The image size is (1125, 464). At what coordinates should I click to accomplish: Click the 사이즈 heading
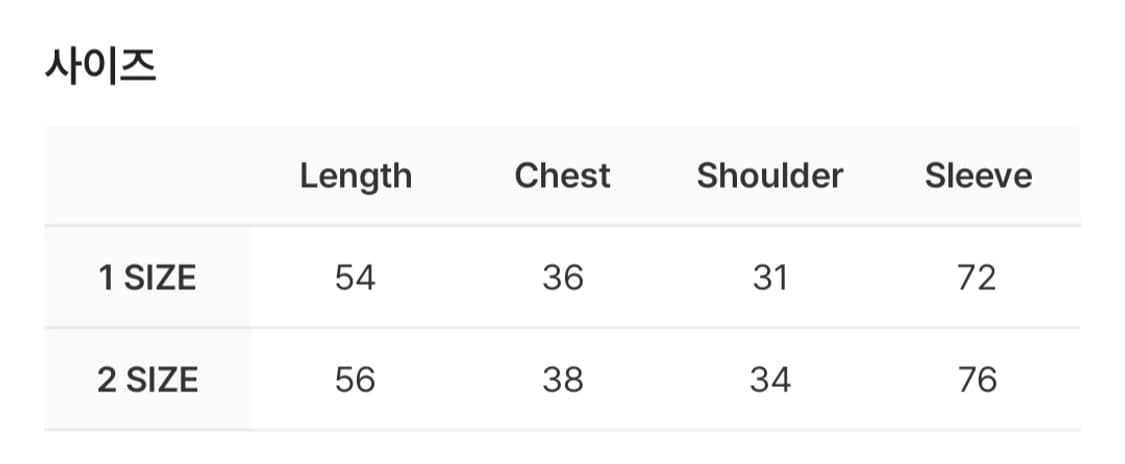pyautogui.click(x=101, y=68)
